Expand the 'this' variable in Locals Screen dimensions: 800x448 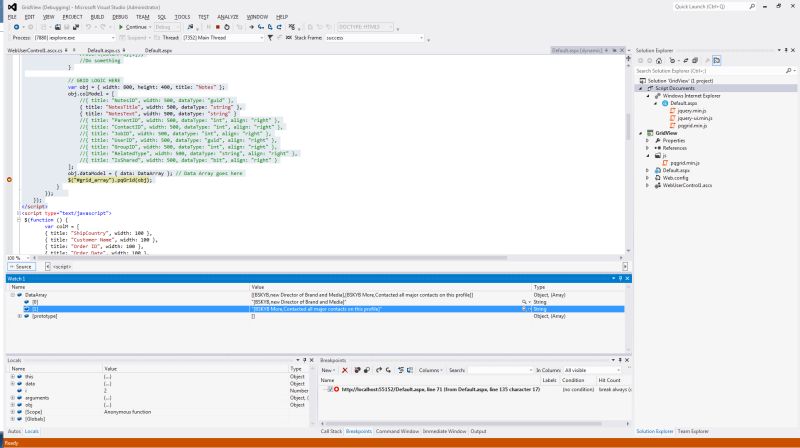[13, 377]
